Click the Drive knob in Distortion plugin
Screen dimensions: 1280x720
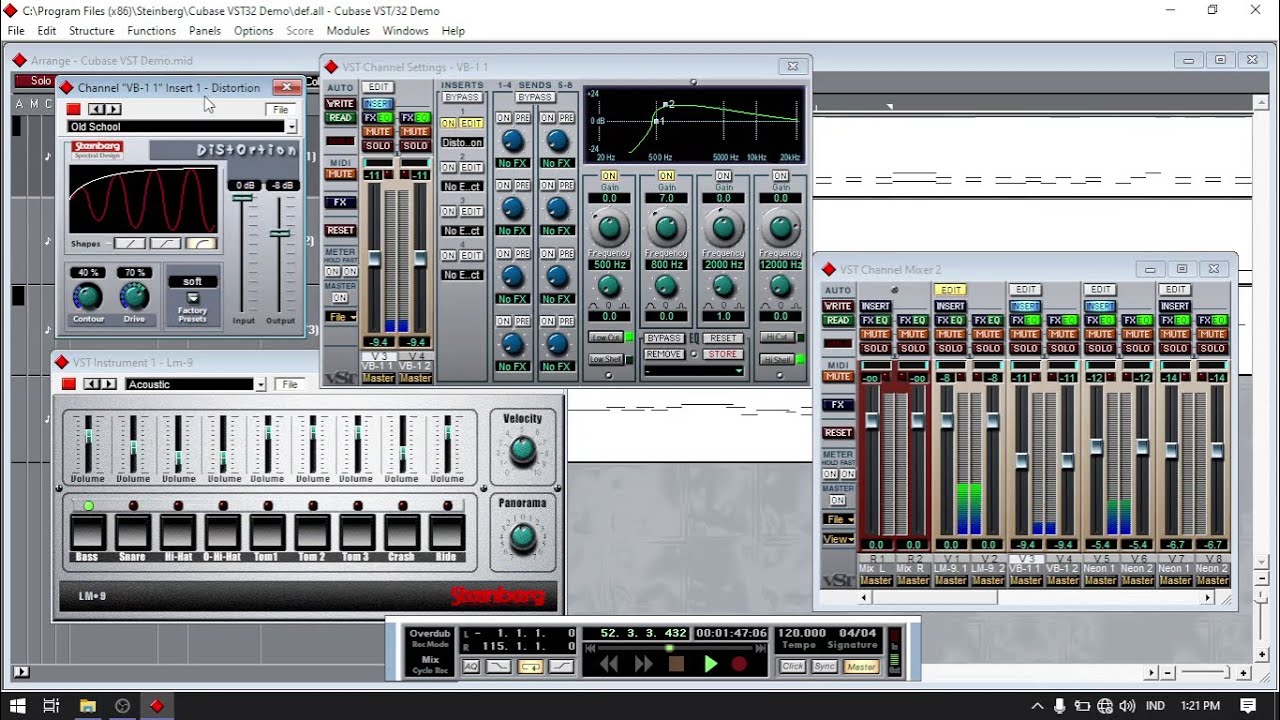[x=133, y=296]
